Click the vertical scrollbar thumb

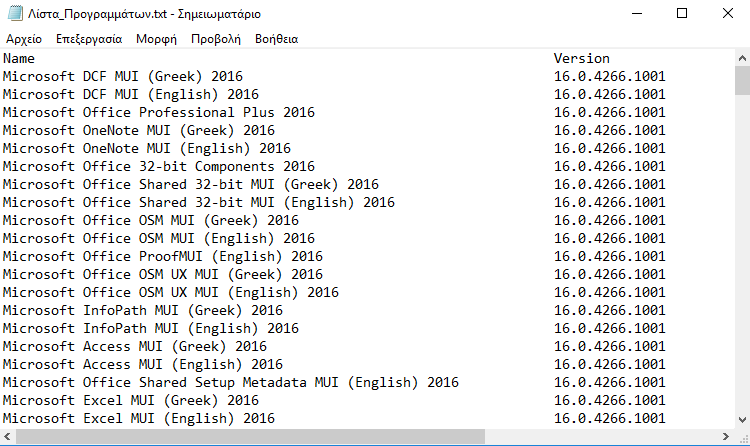pyautogui.click(x=742, y=81)
